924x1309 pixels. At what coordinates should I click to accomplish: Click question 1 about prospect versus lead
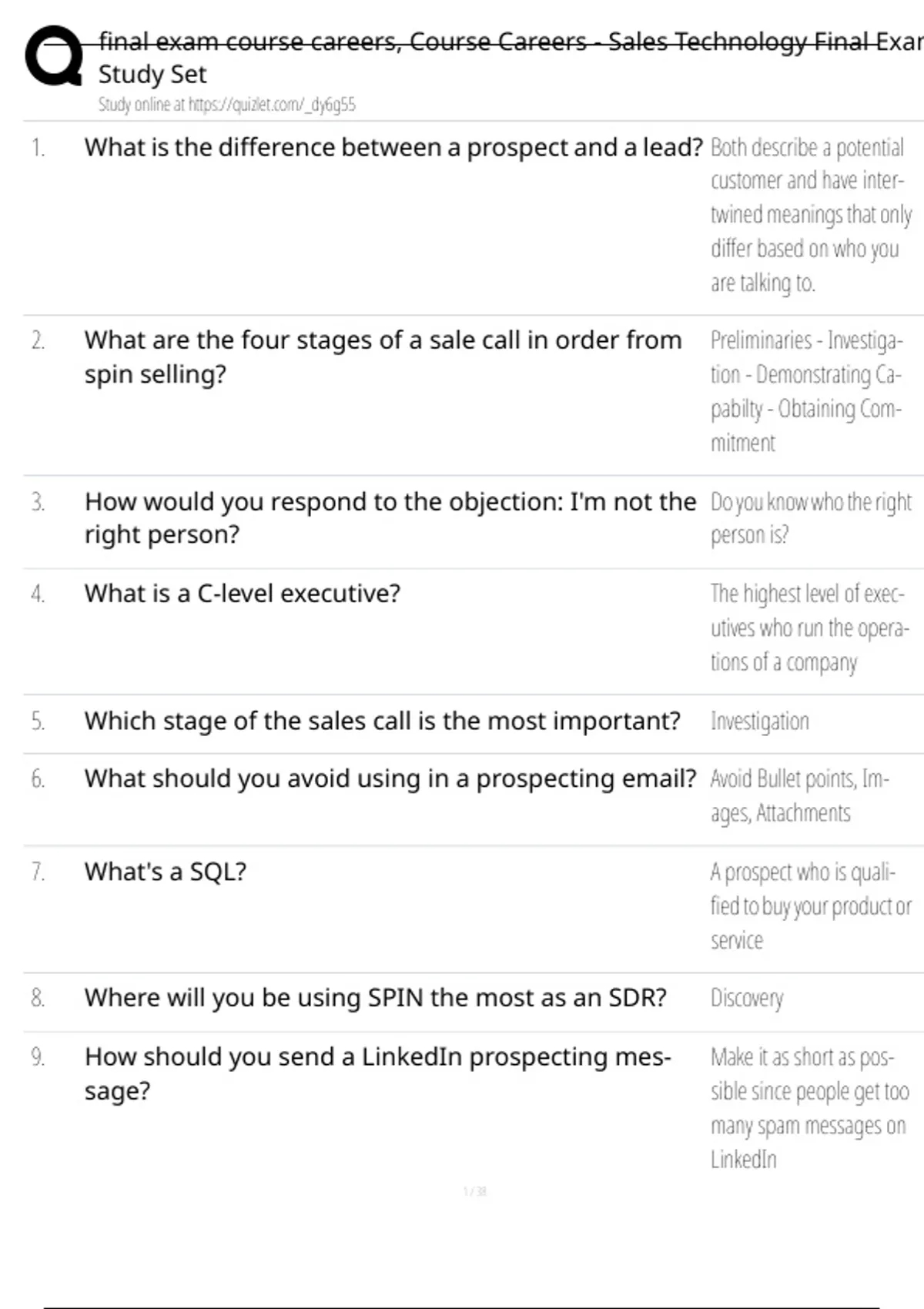(393, 147)
